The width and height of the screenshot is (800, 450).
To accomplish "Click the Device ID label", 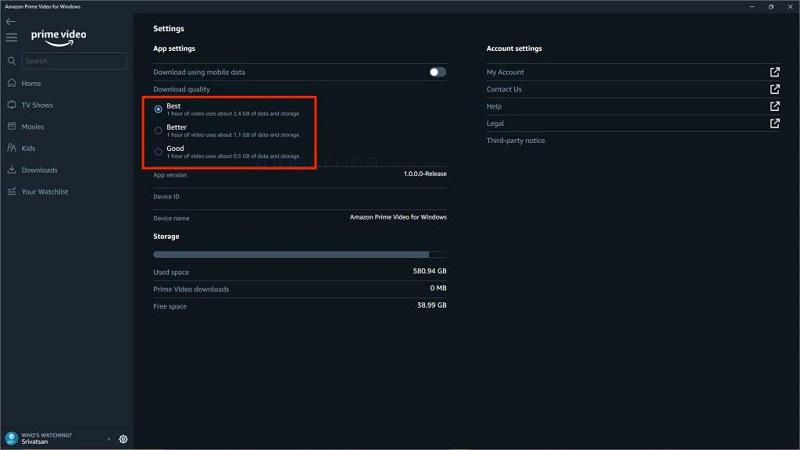I will [166, 196].
